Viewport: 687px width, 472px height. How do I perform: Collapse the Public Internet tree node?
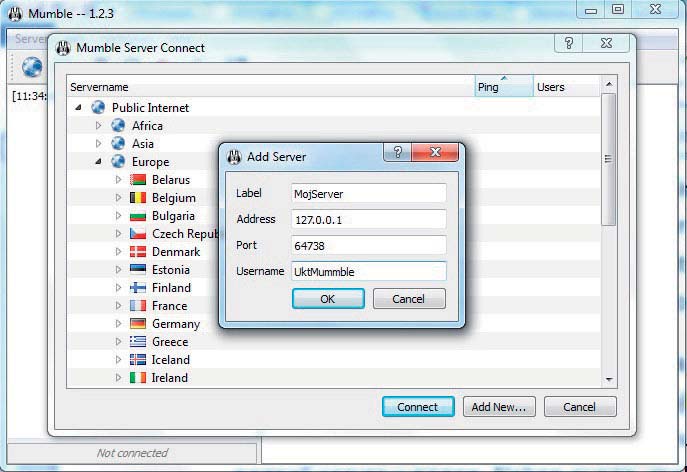[78, 107]
